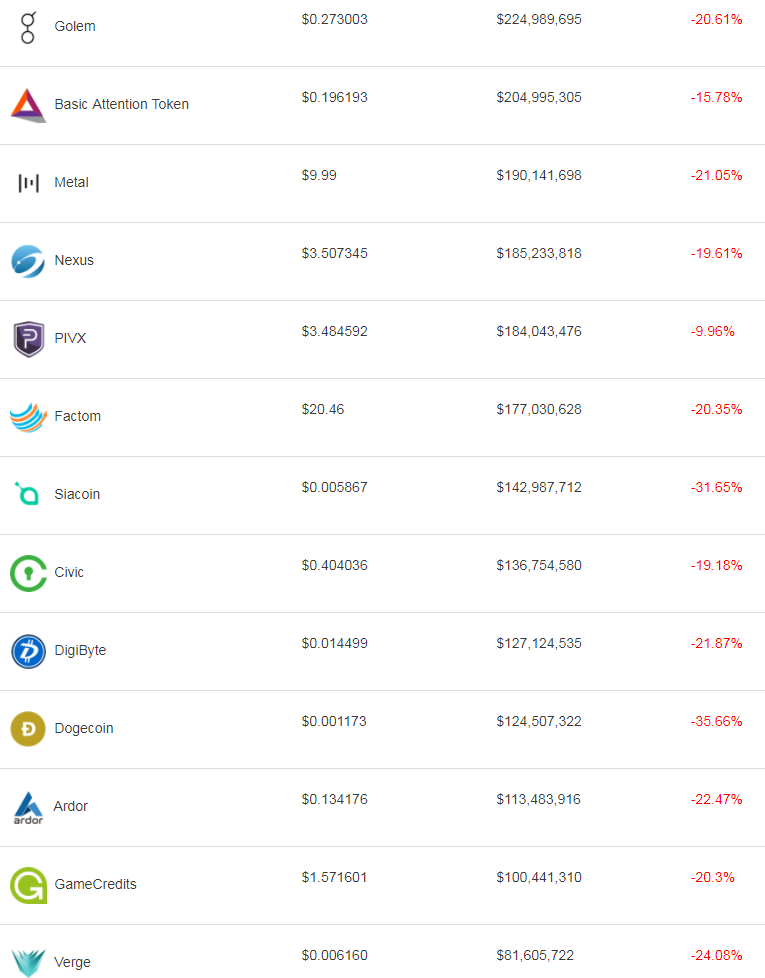Click Siacoin's -31.65% change value
The image size is (765, 978).
tap(716, 487)
